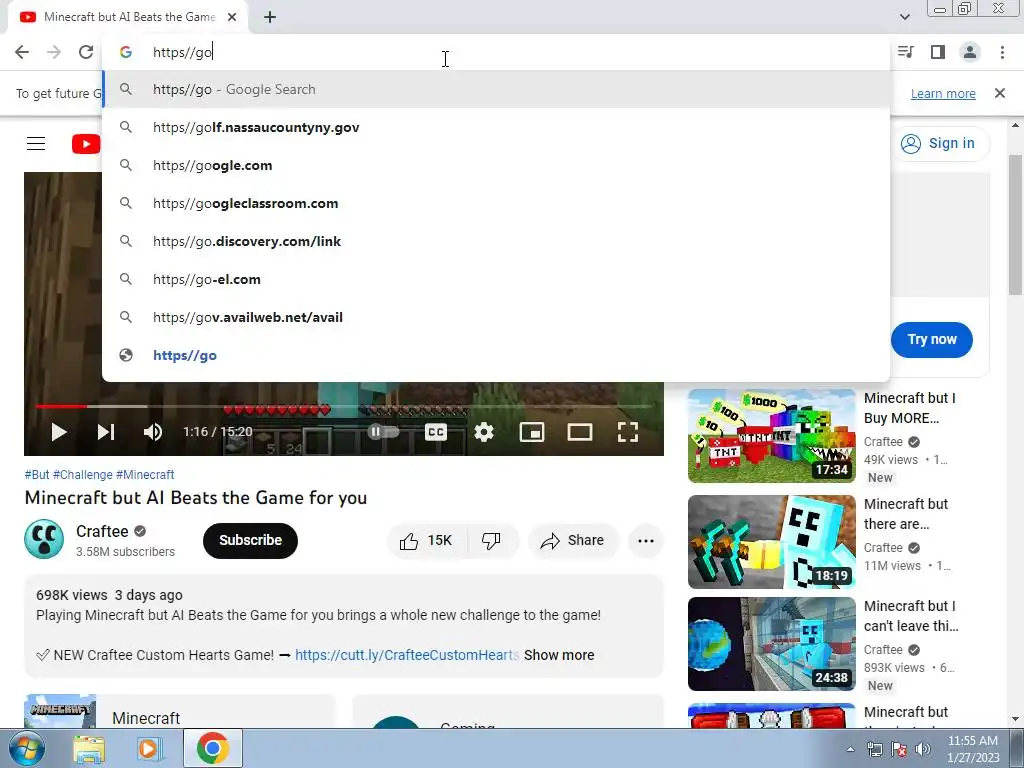Like the video (15K)
The width and height of the screenshot is (1024, 768).
click(428, 540)
